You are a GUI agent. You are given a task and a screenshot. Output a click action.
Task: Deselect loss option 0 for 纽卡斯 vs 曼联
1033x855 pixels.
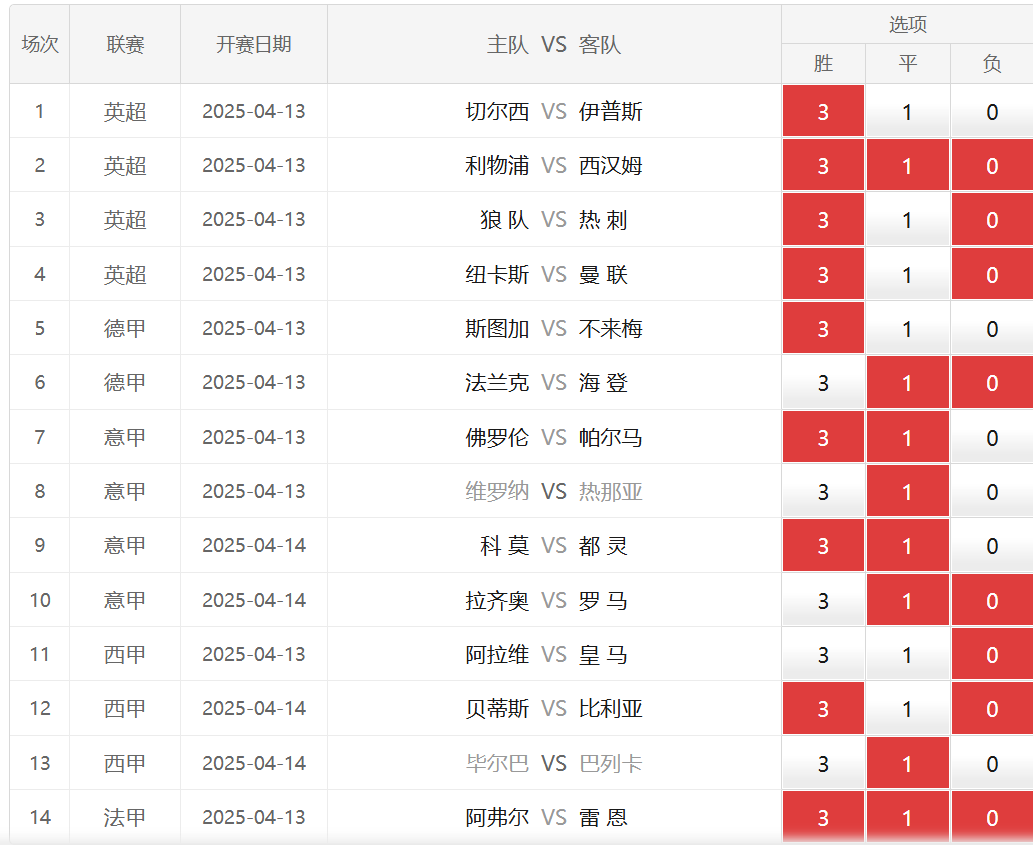(x=992, y=274)
